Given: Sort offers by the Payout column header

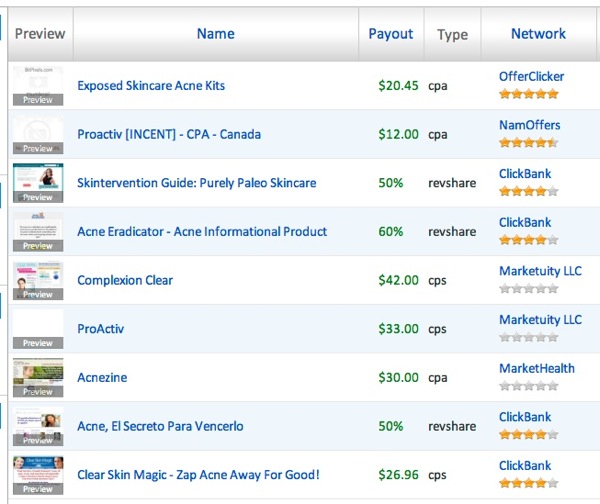Looking at the screenshot, I should coord(391,34).
